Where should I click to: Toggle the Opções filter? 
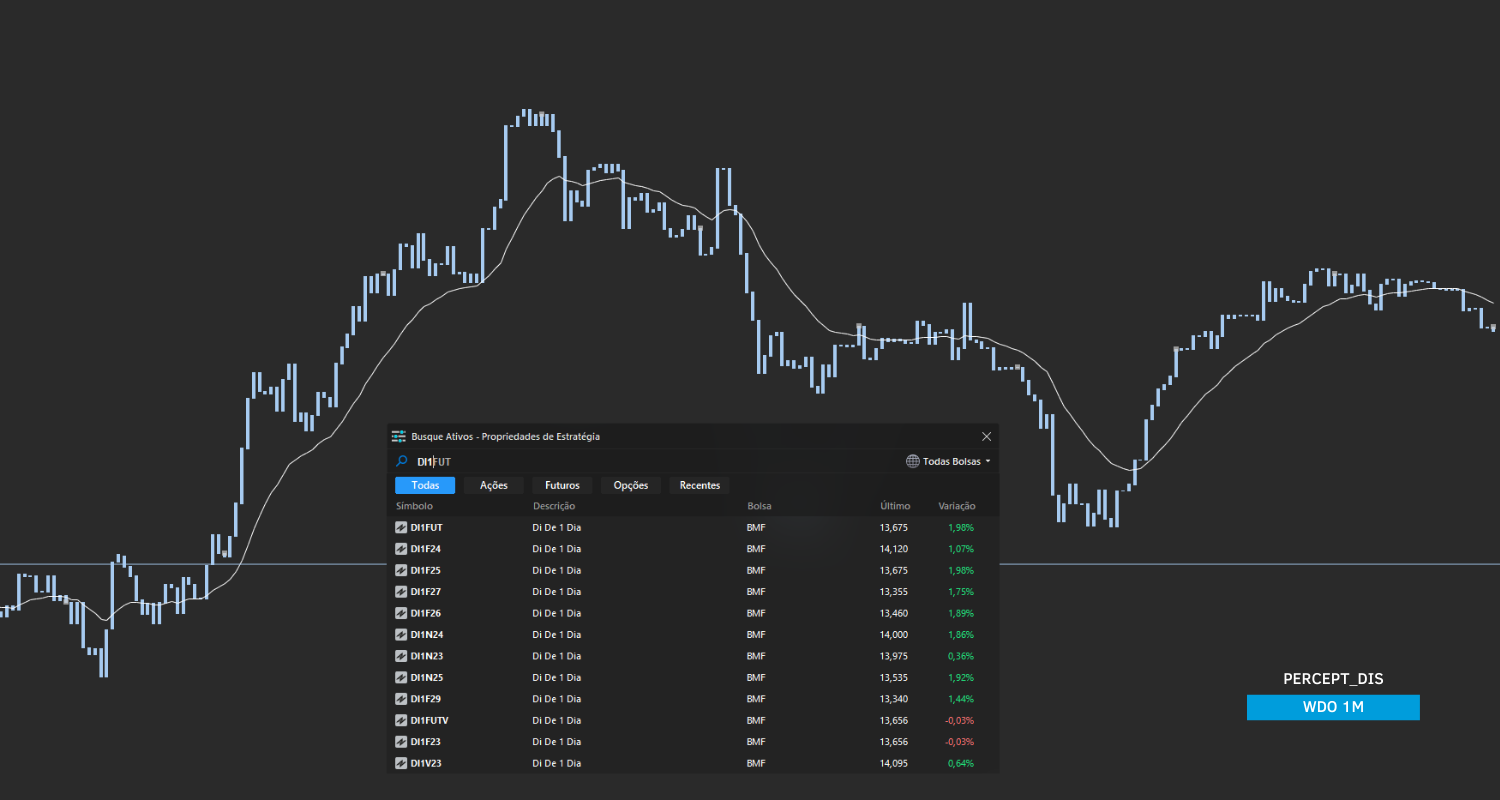coord(630,485)
